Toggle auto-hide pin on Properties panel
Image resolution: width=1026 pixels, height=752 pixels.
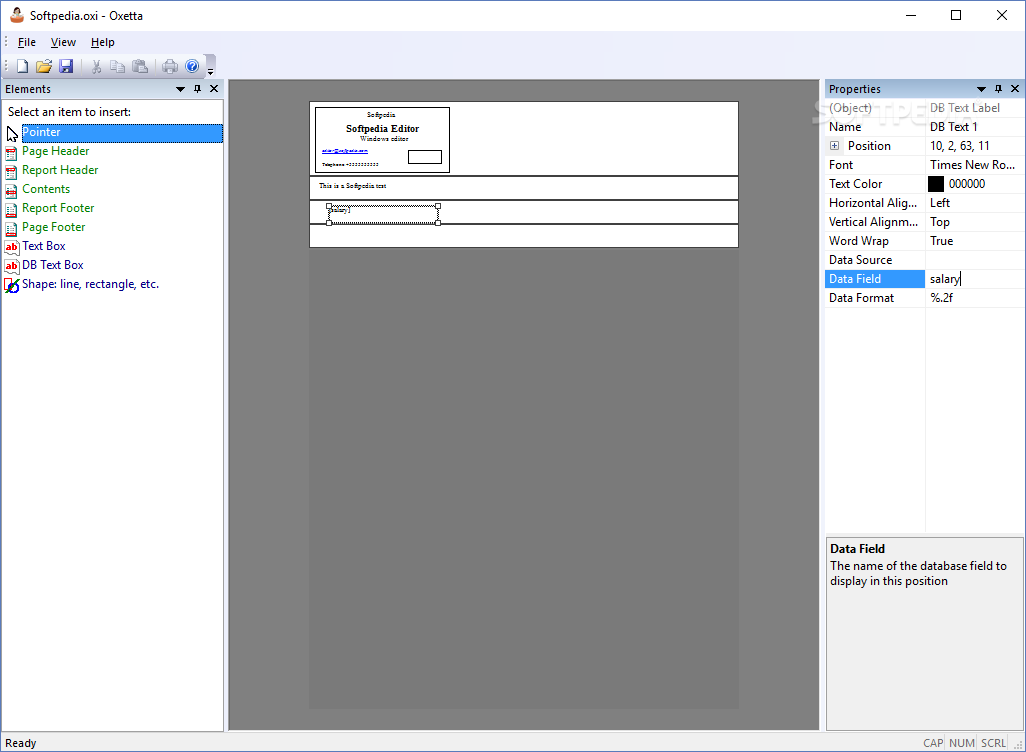tap(999, 89)
